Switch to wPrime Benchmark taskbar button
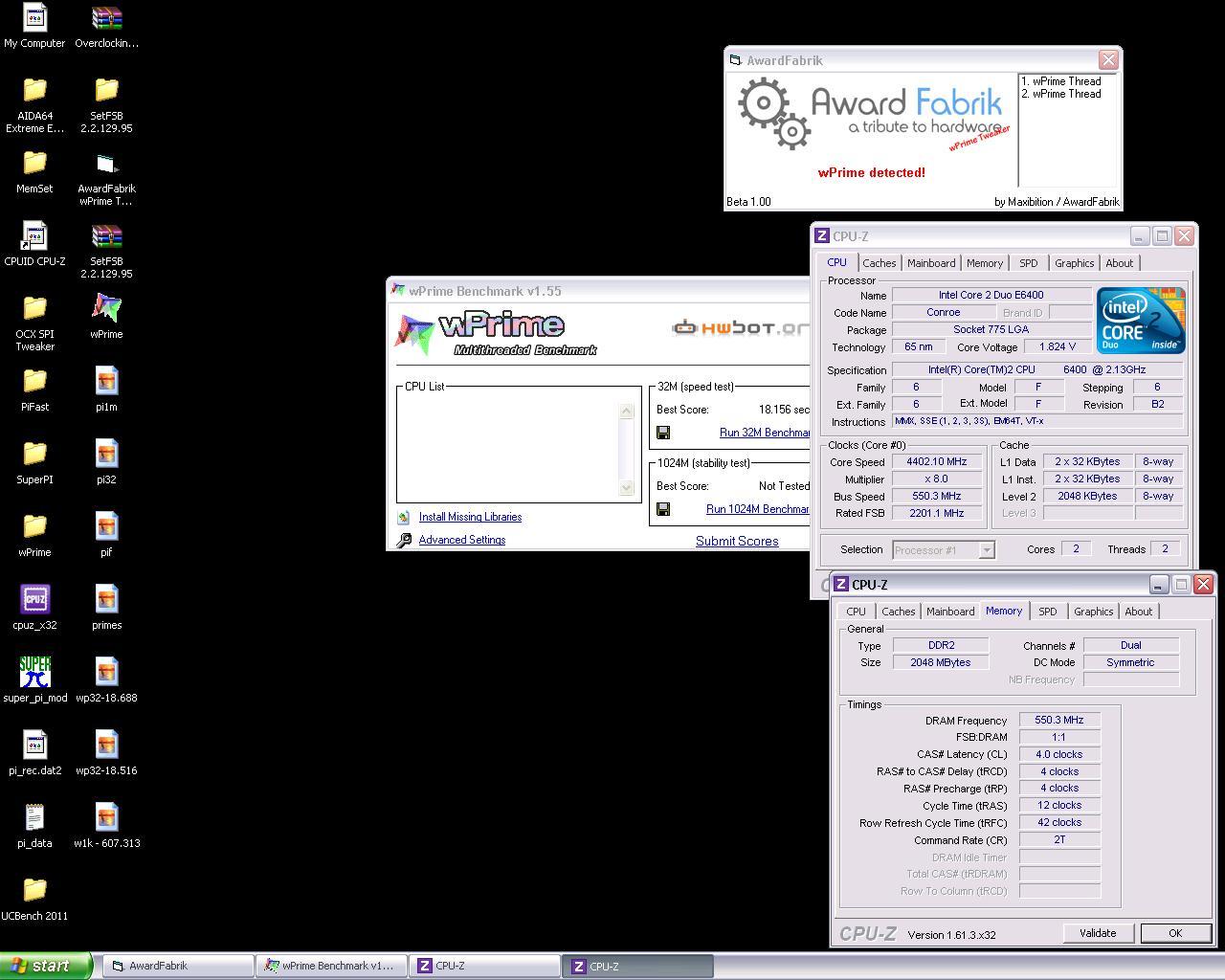 (330, 967)
